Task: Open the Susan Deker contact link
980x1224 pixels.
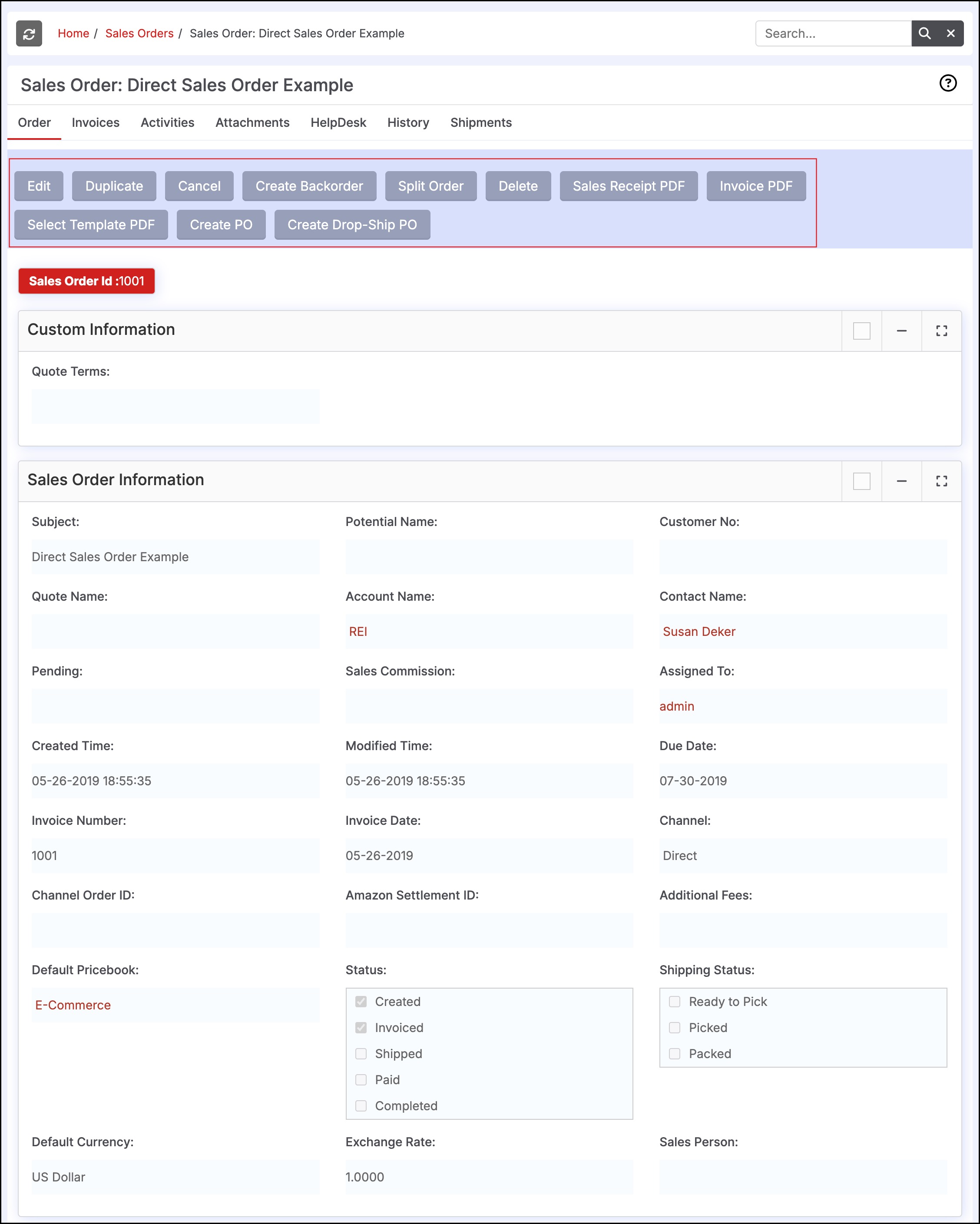Action: (699, 632)
